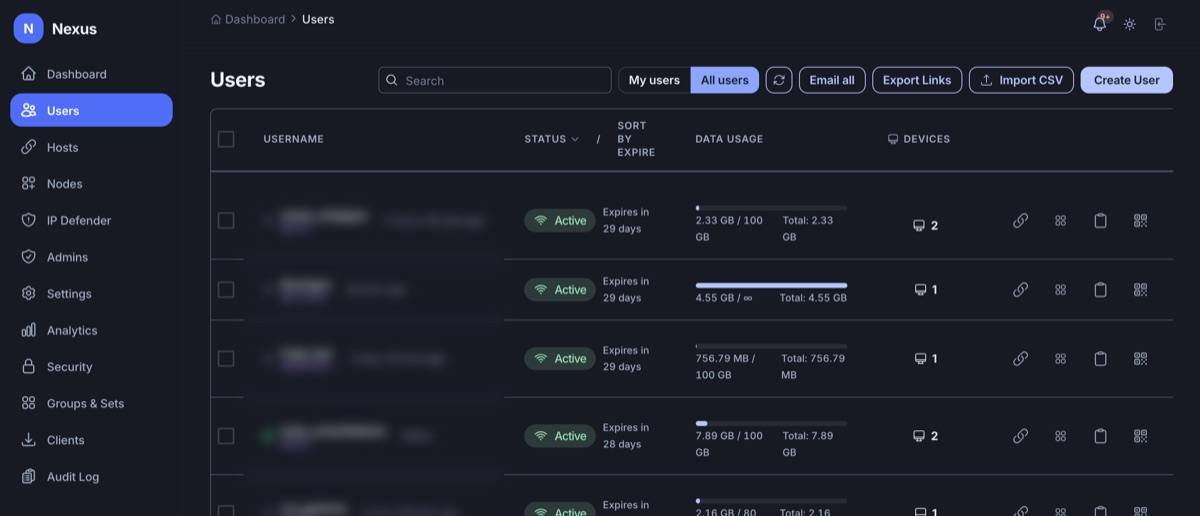The image size is (1200, 516).
Task: Go to Admins in the sidebar
Action: pyautogui.click(x=91, y=257)
